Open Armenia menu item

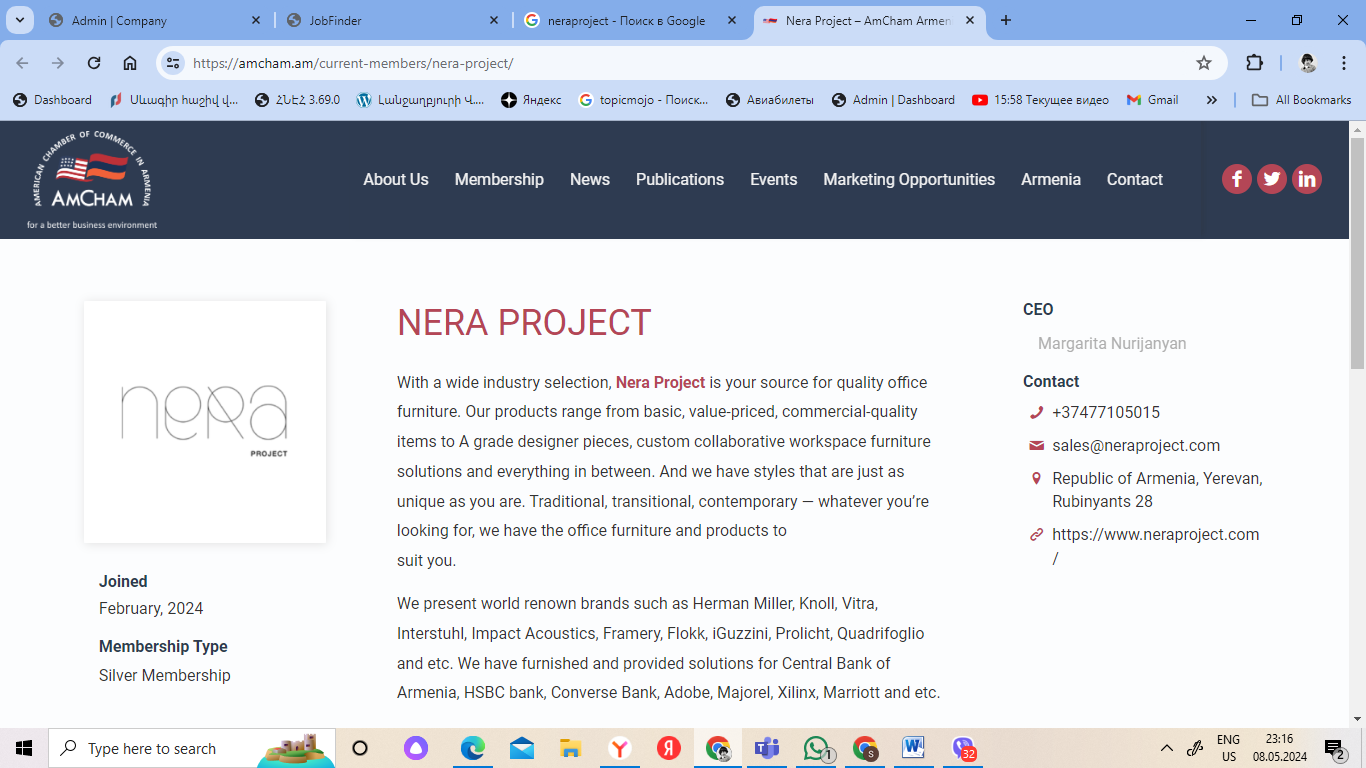point(1051,179)
